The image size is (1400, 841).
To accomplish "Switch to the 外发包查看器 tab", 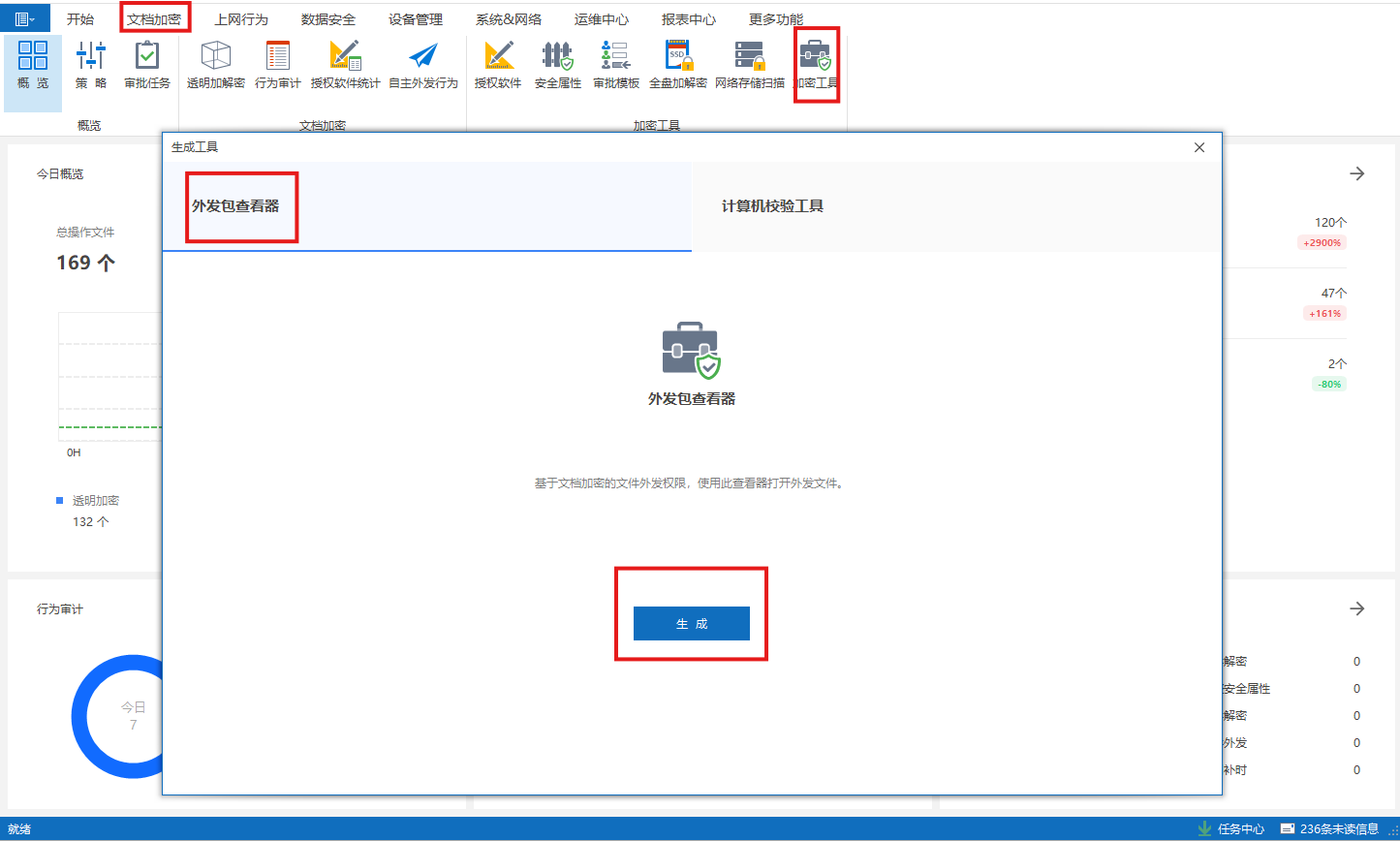I will pos(241,206).
